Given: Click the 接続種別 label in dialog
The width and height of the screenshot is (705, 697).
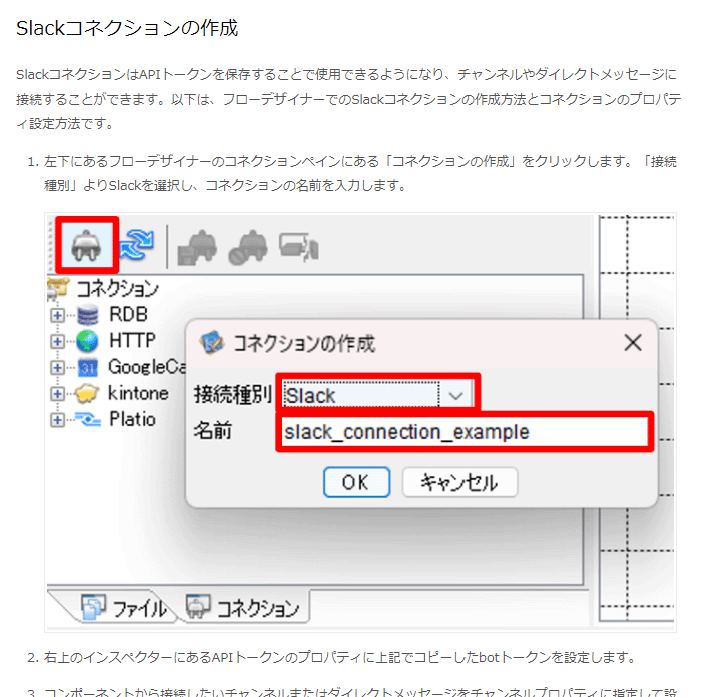Looking at the screenshot, I should (x=232, y=394).
